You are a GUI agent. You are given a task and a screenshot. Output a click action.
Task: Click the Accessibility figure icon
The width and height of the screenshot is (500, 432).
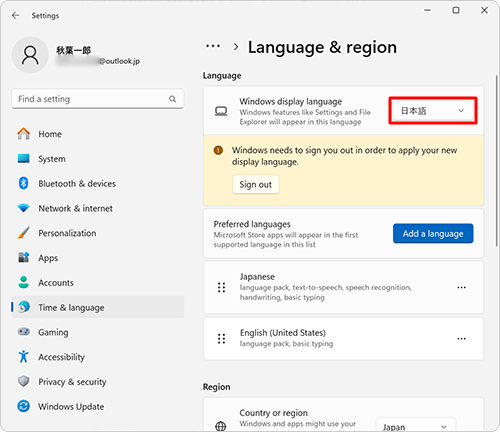(23, 356)
